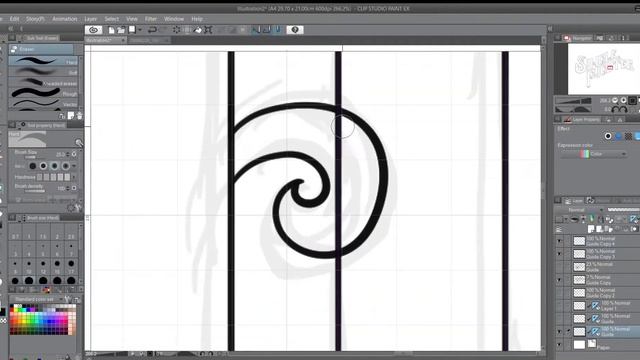The width and height of the screenshot is (640, 360).
Task: Open the Help menu
Action: 197,19
